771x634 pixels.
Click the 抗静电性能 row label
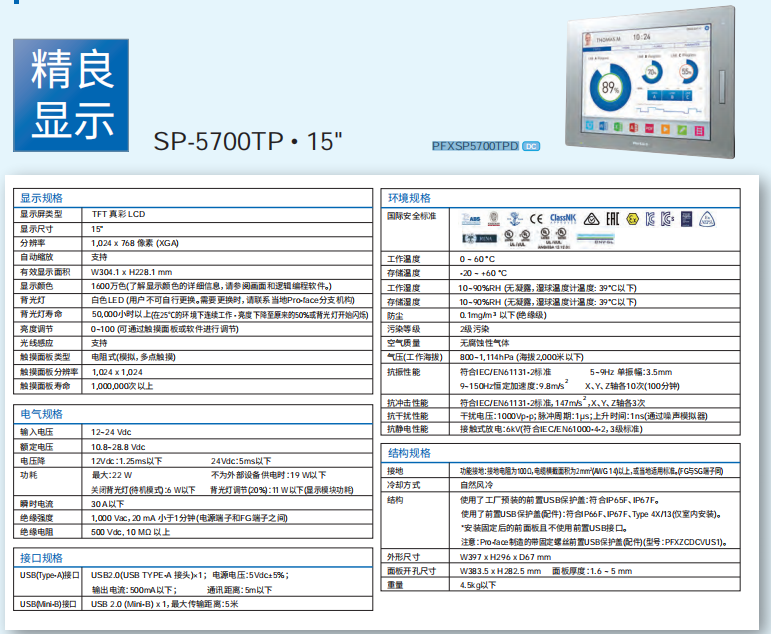pos(407,429)
